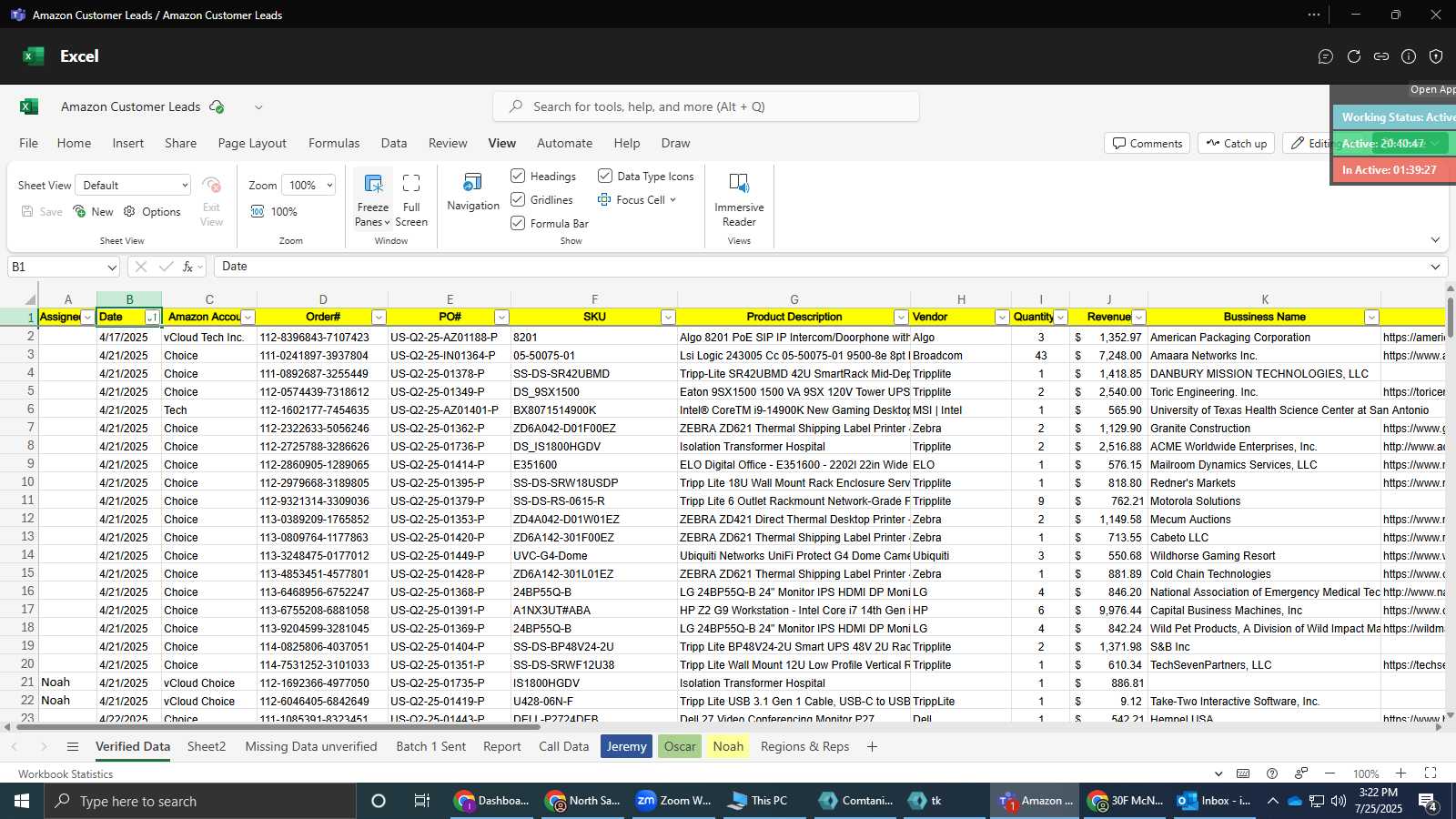Image resolution: width=1456 pixels, height=819 pixels.
Task: Click the vertical scrollbar thumb
Action: [x=1450, y=316]
